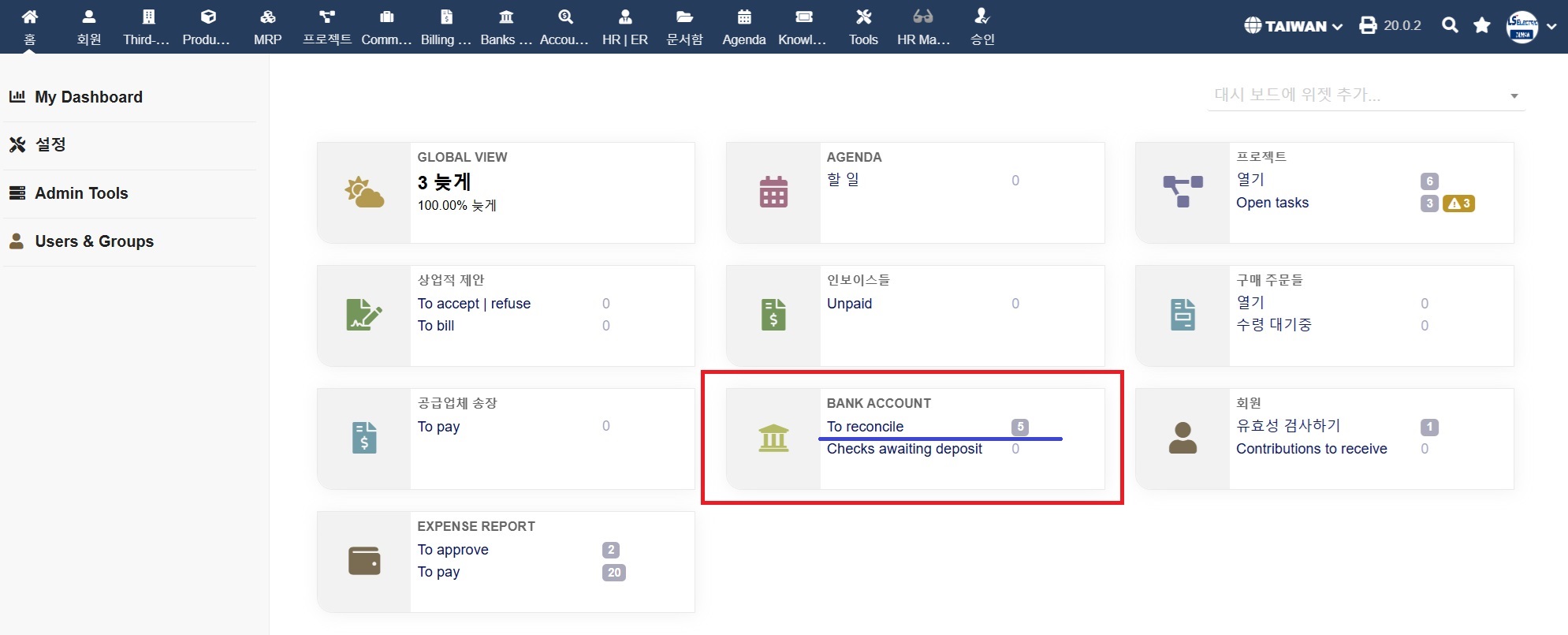Click the wallet icon in Expense Report widget
1568x635 pixels.
point(364,561)
